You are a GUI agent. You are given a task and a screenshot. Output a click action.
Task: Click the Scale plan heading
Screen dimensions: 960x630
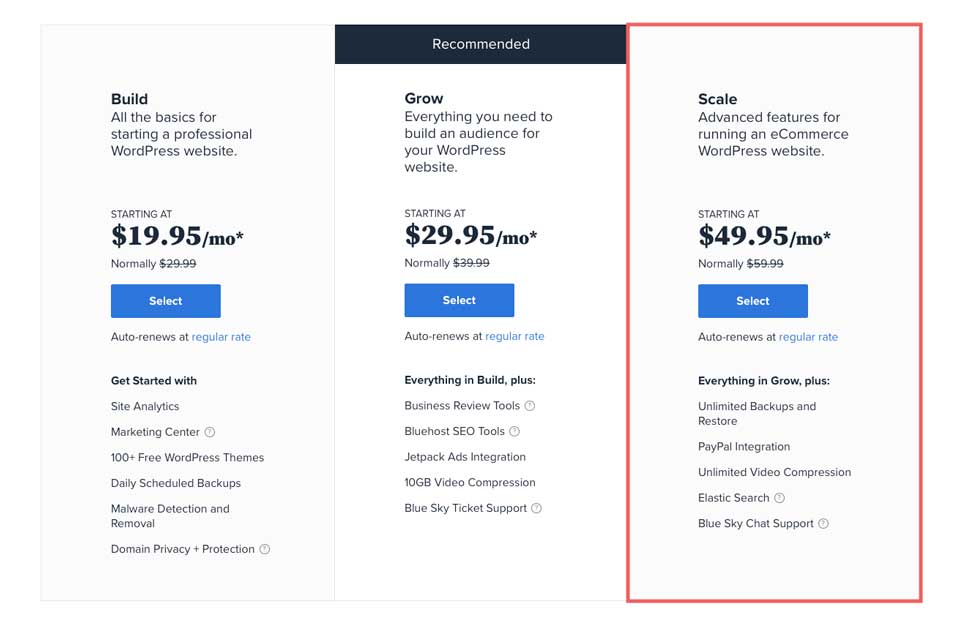(718, 99)
